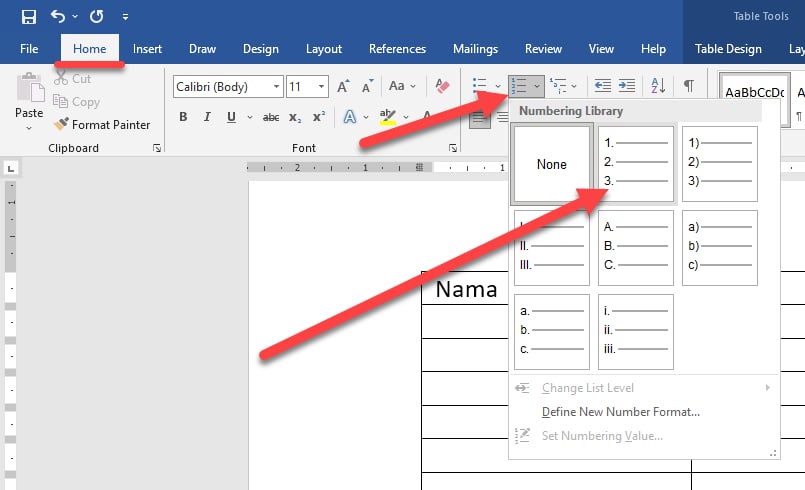805x490 pixels.
Task: Click the Increase Indent icon
Action: pos(627,87)
